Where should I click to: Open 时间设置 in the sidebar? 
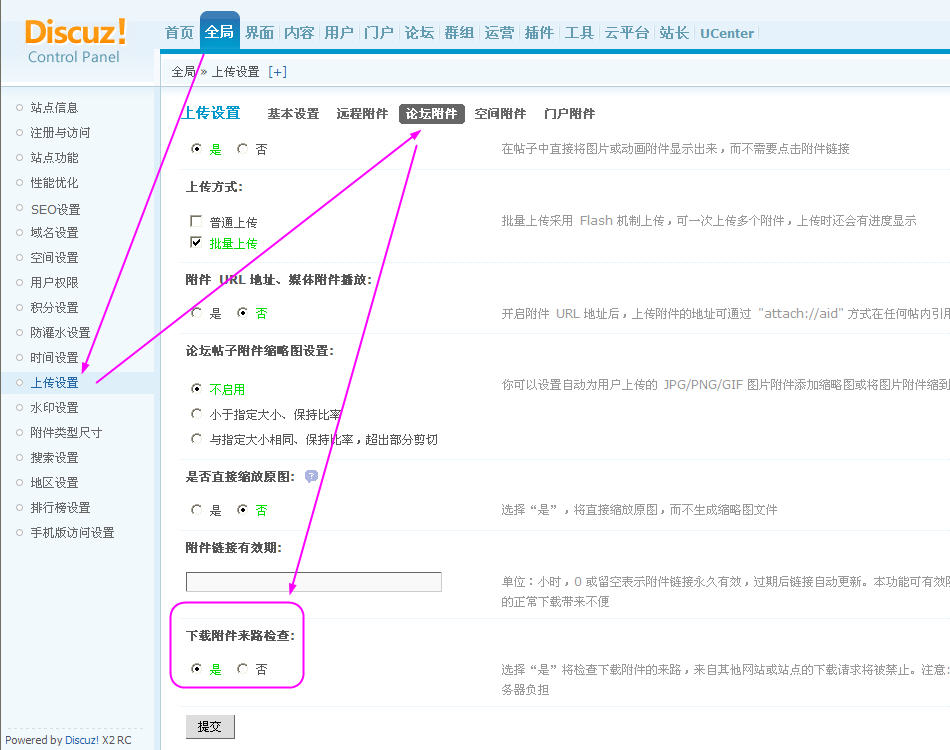coord(55,358)
